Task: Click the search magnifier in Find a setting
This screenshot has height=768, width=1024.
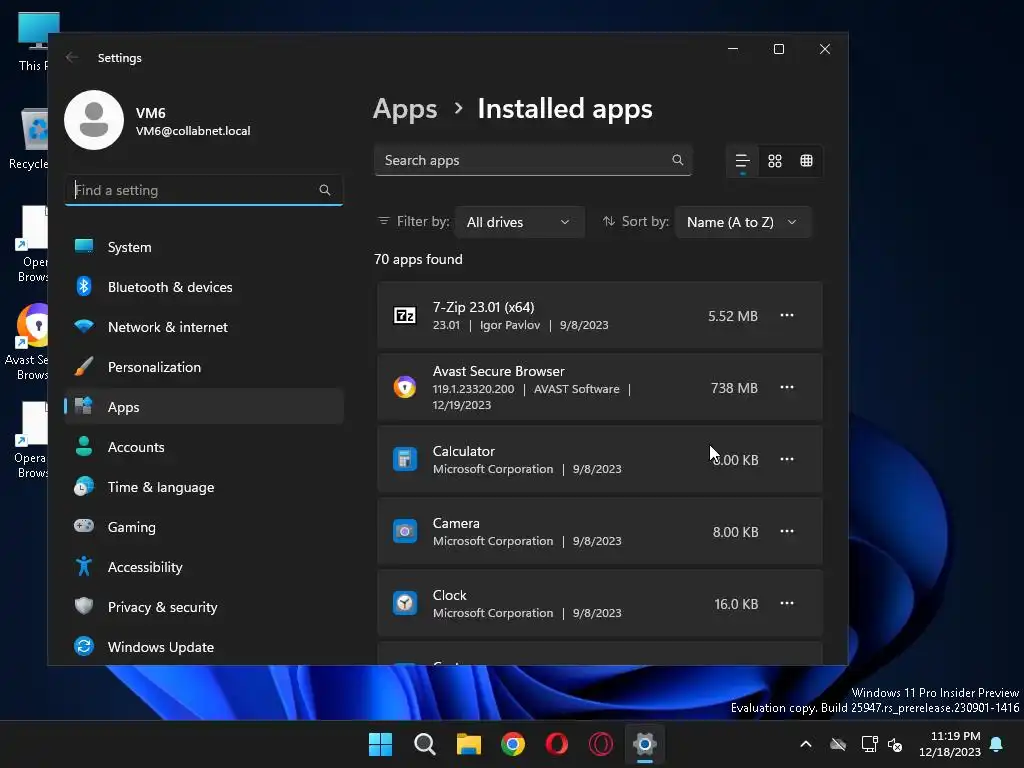Action: point(325,190)
